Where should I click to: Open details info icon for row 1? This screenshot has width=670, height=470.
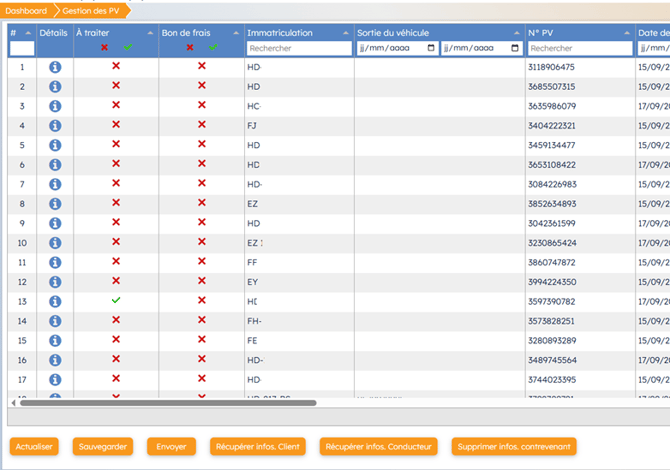[55, 68]
